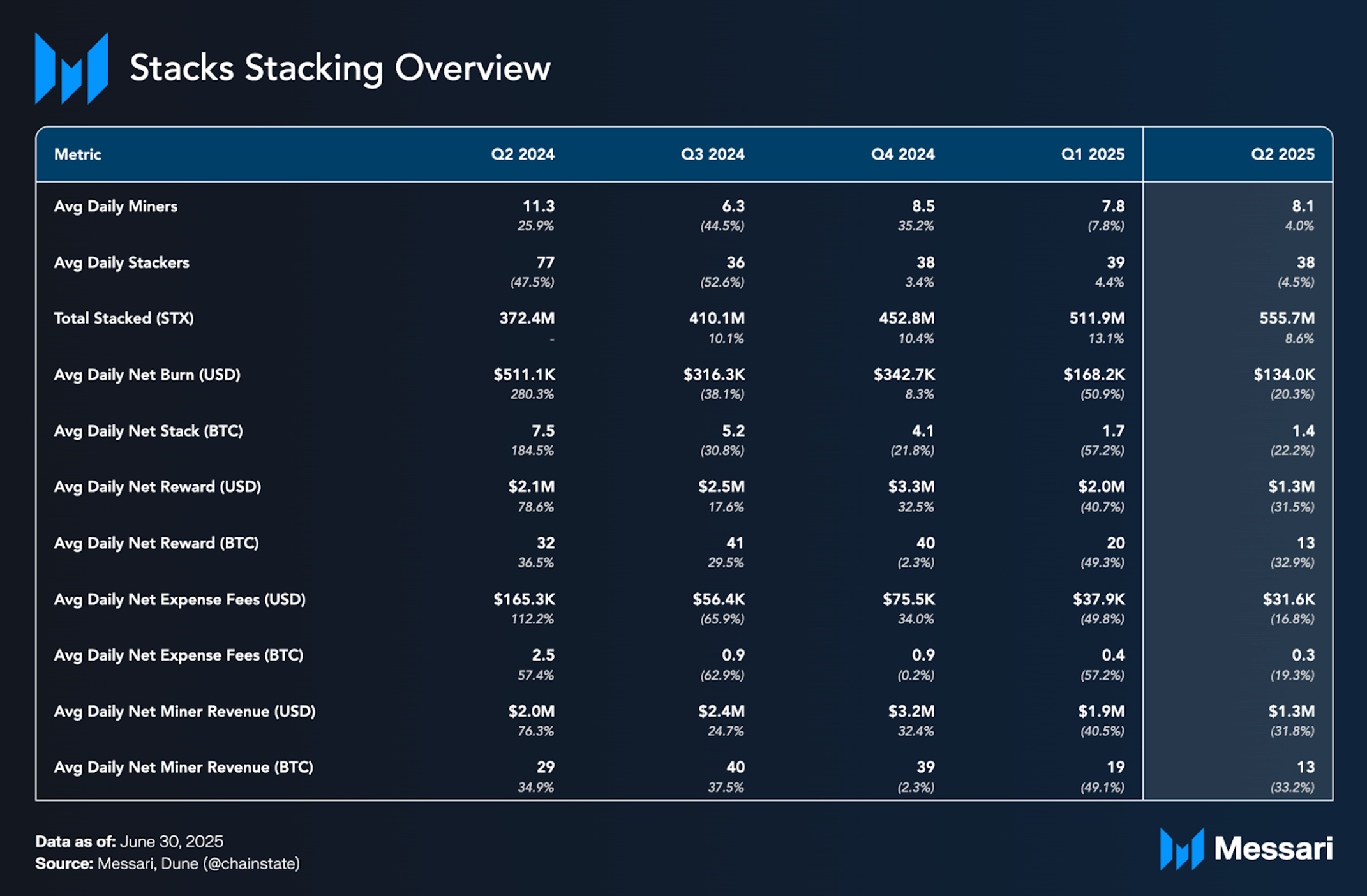This screenshot has height=896, width=1367.
Task: Select the Q1 2025 column header
Action: tap(1092, 154)
